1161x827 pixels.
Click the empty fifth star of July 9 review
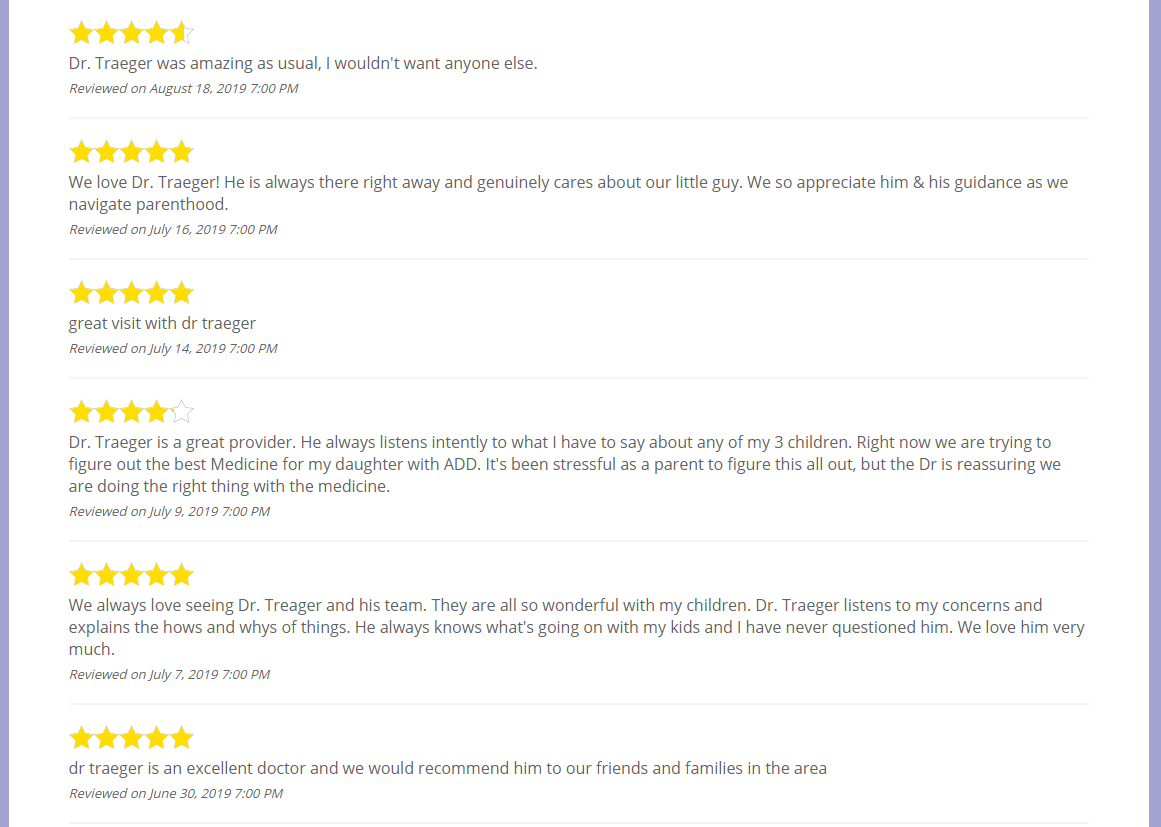click(x=181, y=411)
